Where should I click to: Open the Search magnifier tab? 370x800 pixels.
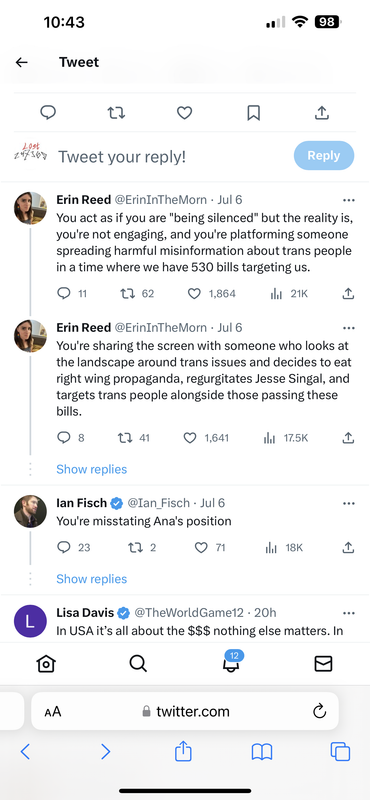(138, 663)
